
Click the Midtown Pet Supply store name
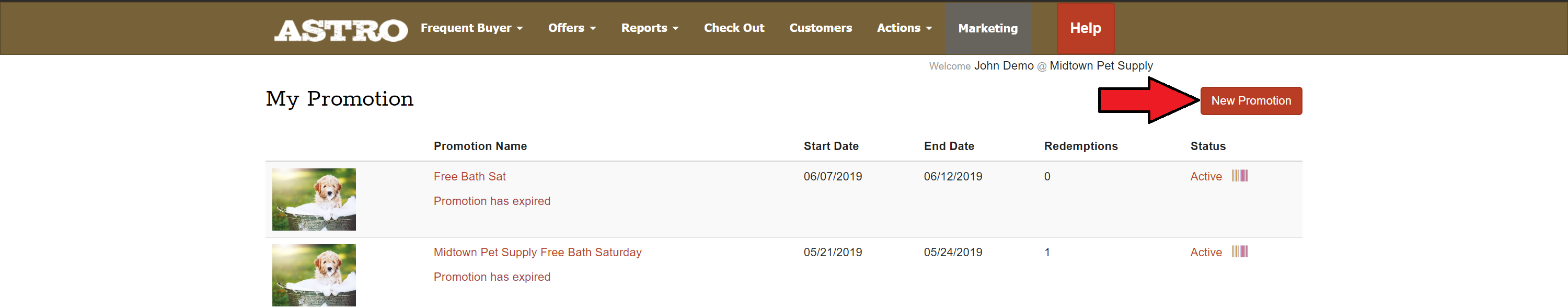click(x=1101, y=66)
